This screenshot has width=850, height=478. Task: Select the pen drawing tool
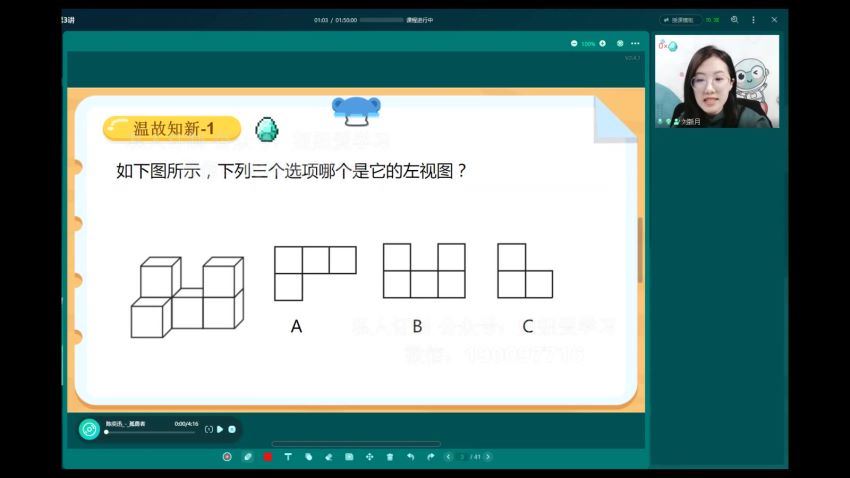(248, 457)
